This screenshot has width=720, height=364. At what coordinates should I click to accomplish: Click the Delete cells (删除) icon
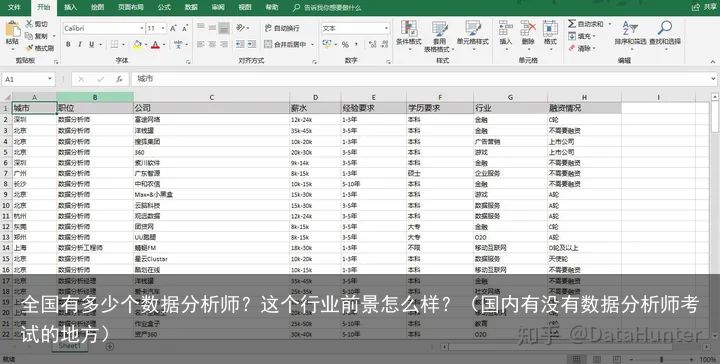[x=528, y=33]
